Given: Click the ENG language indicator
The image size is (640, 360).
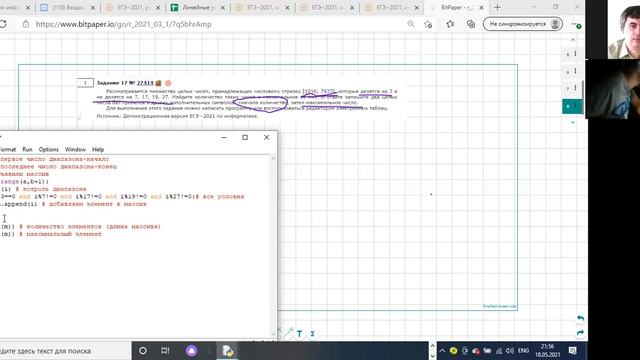Looking at the screenshot, I should (523, 351).
